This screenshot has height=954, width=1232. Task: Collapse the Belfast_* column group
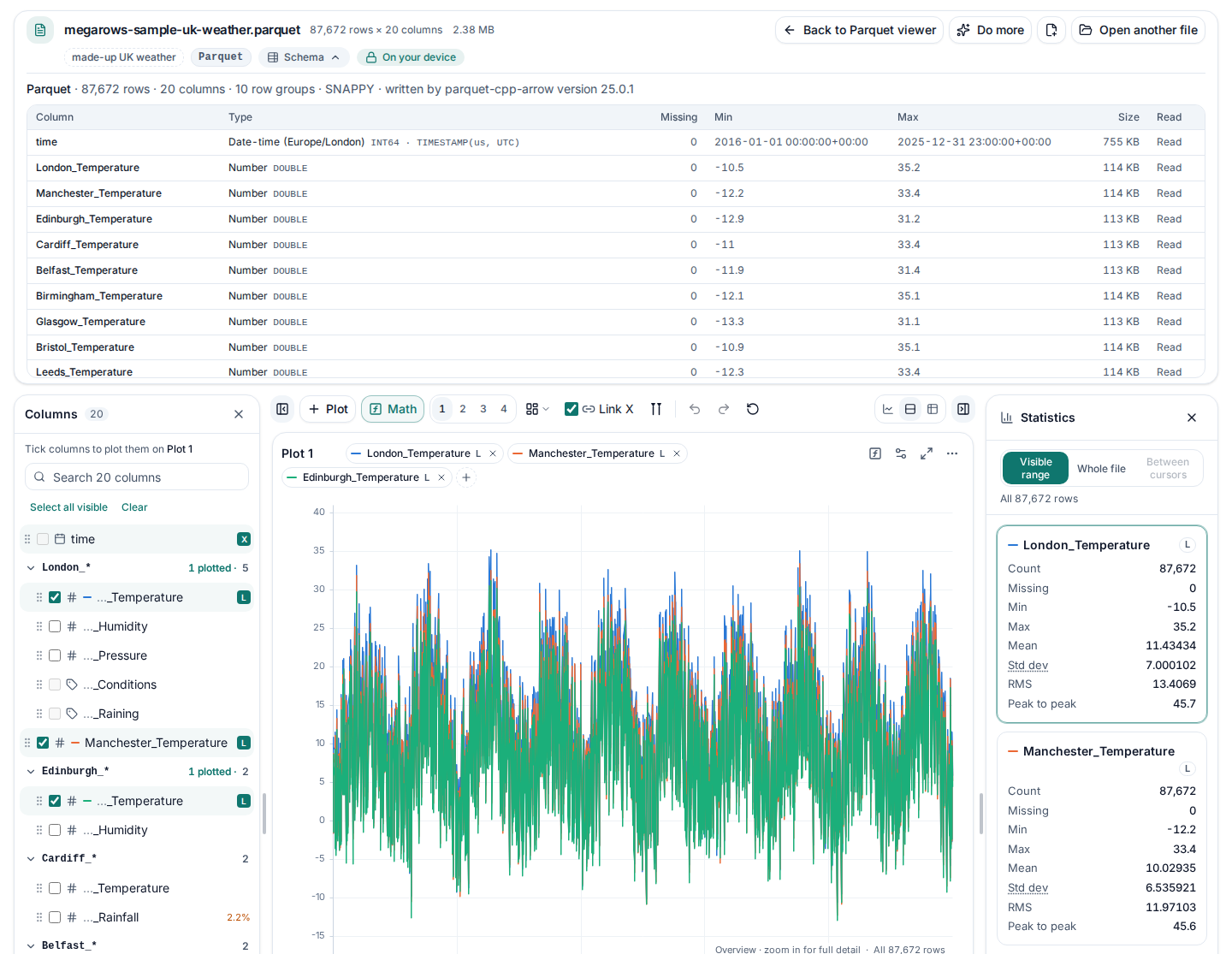coord(31,945)
